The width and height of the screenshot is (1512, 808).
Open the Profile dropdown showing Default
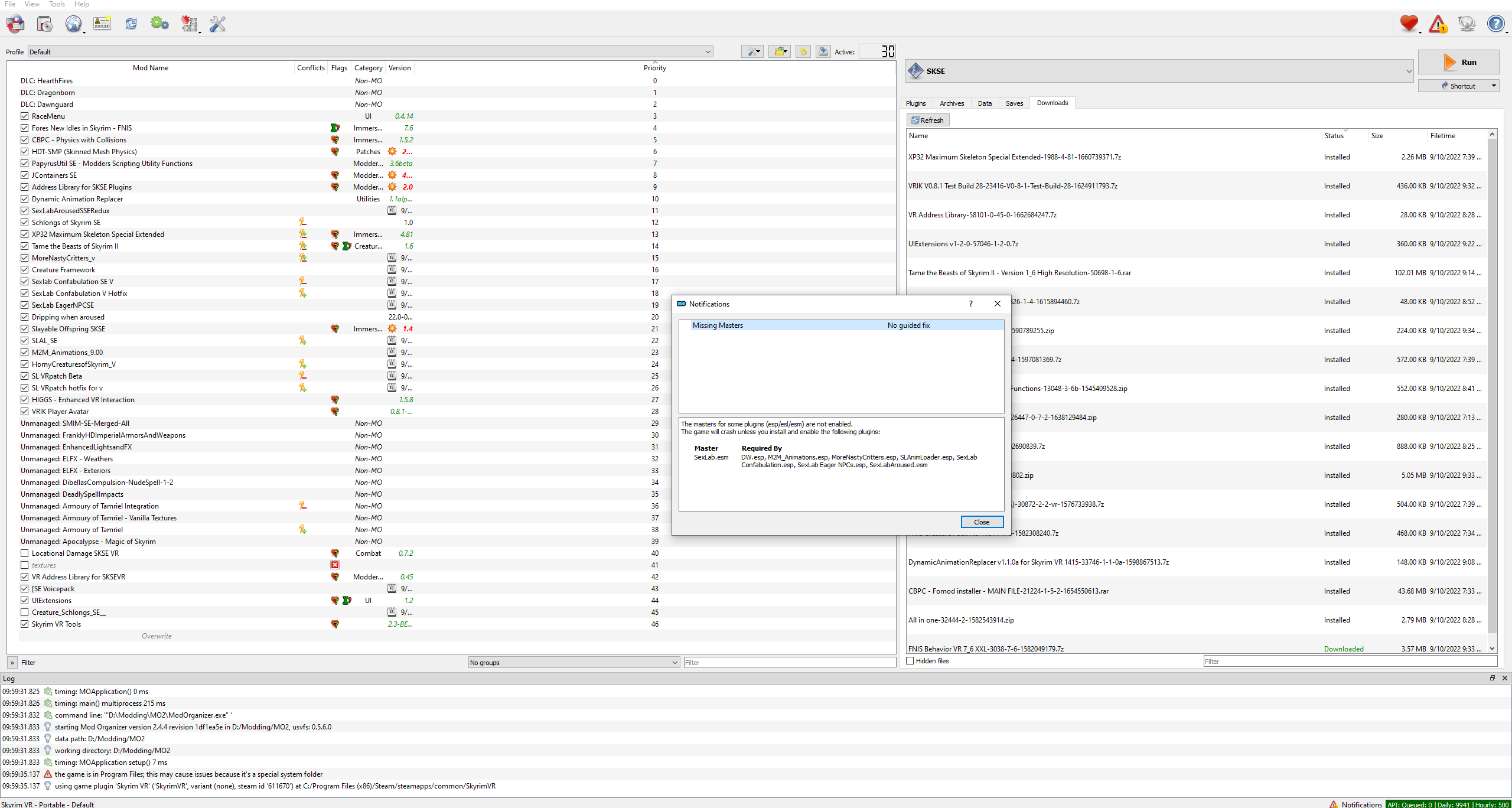pos(370,52)
